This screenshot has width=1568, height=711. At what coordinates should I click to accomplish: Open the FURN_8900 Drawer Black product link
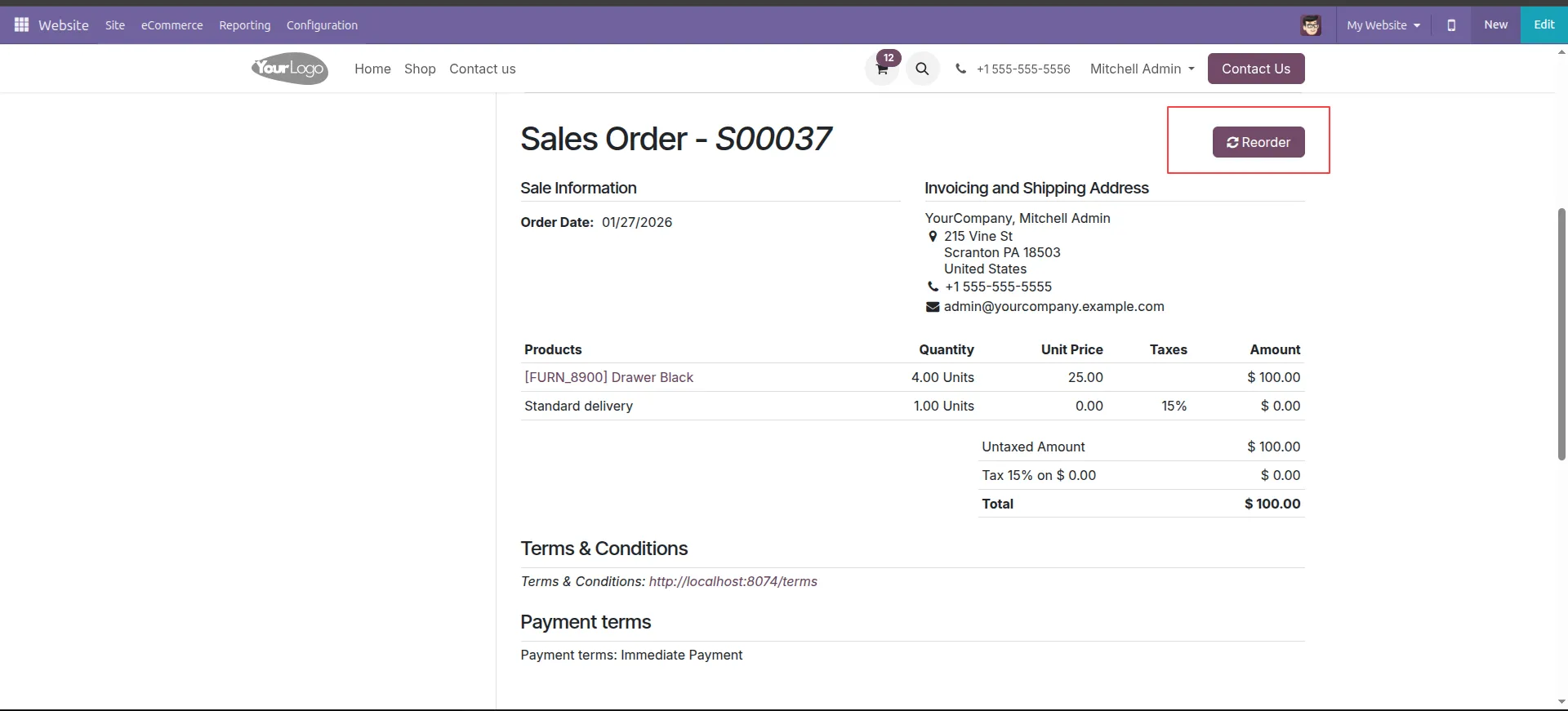coord(608,377)
